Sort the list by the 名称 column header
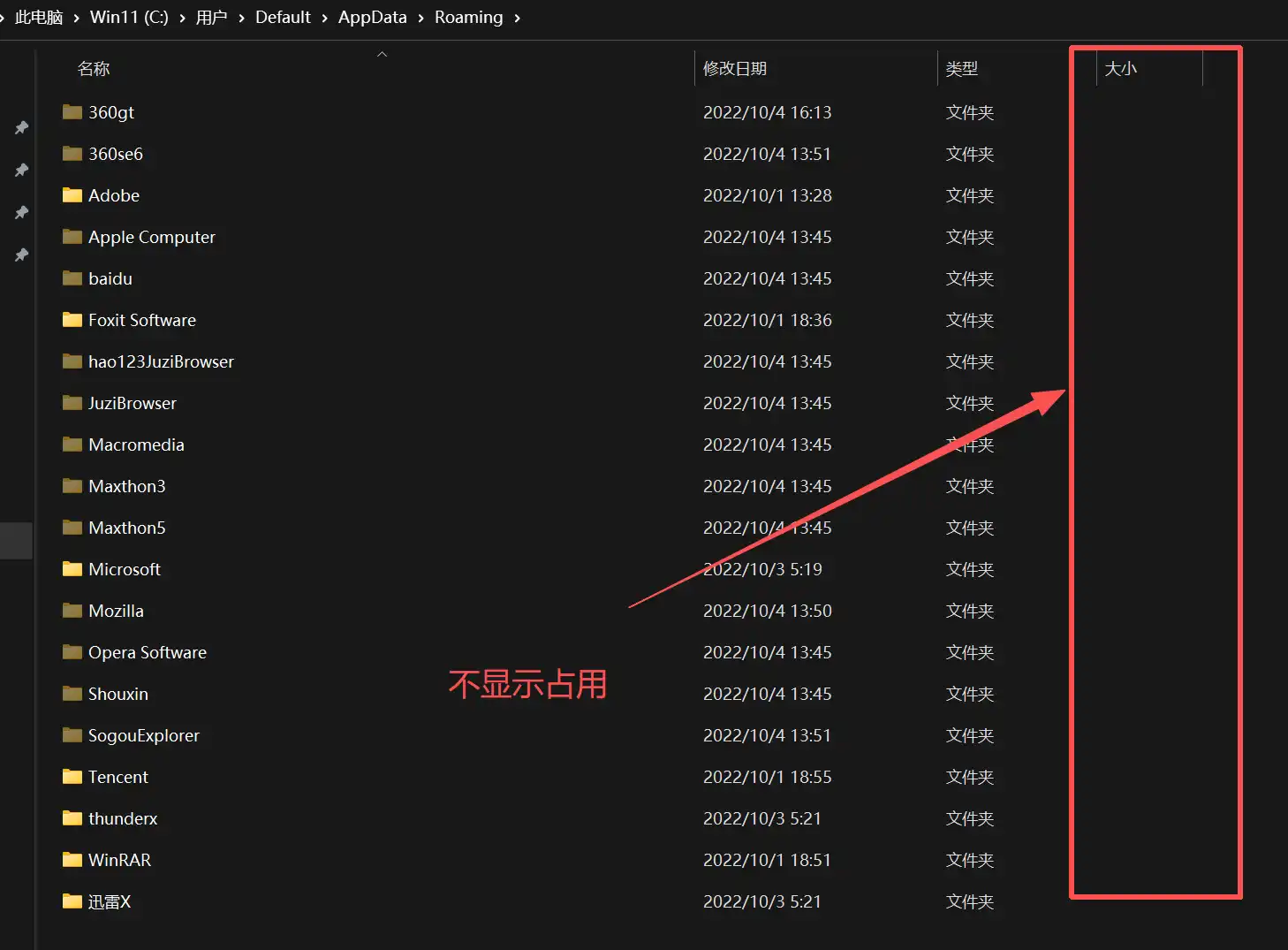 94,69
